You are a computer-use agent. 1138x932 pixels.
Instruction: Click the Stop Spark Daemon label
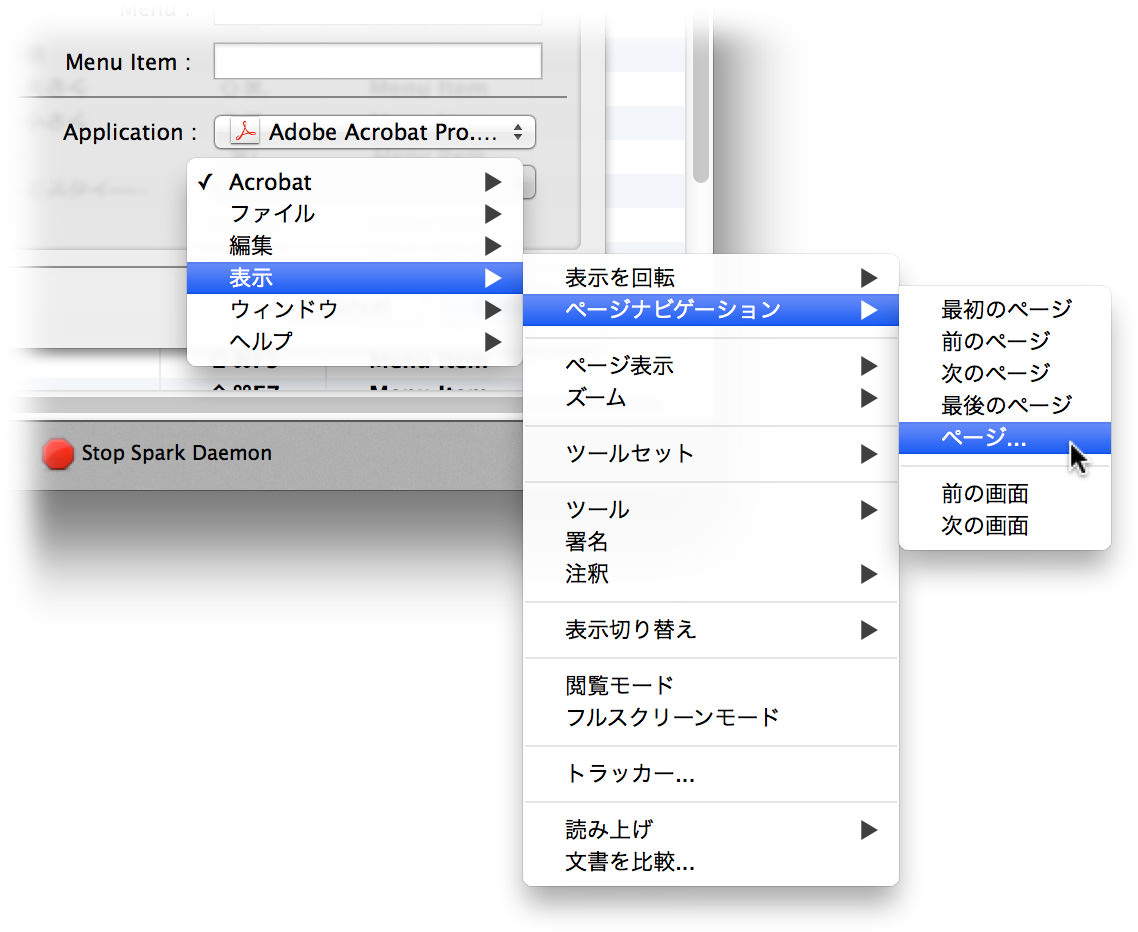tap(176, 453)
